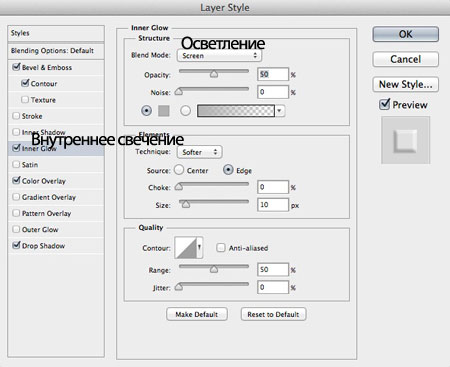The width and height of the screenshot is (450, 367).
Task: Click the Noise slider handle
Action: pyautogui.click(x=179, y=91)
